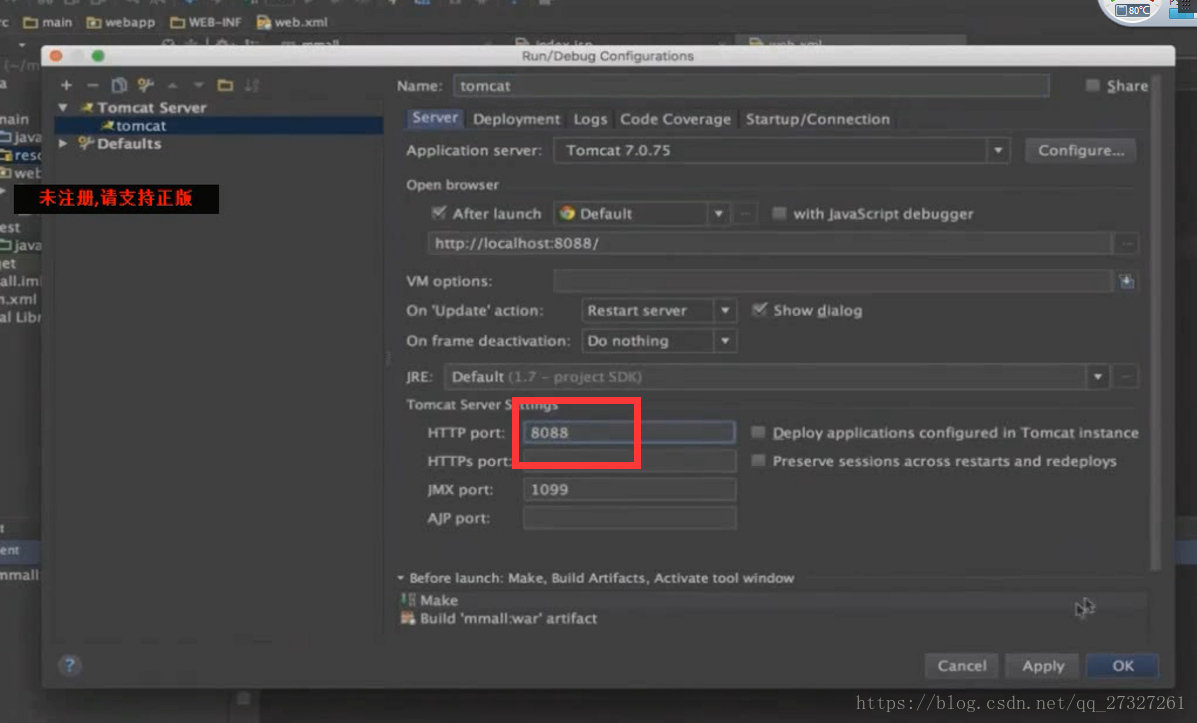Switch to the Server tab

[x=435, y=118]
